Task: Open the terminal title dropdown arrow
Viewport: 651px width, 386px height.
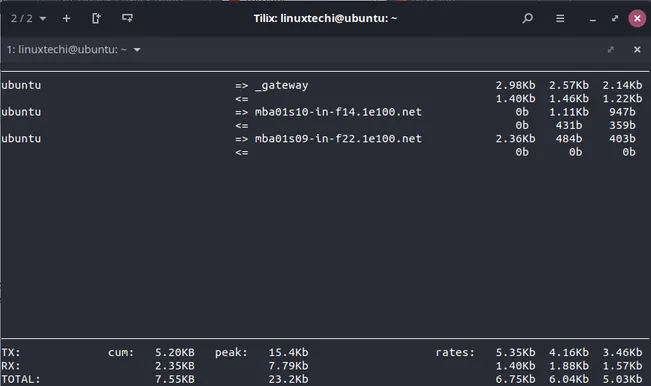Action: 137,50
